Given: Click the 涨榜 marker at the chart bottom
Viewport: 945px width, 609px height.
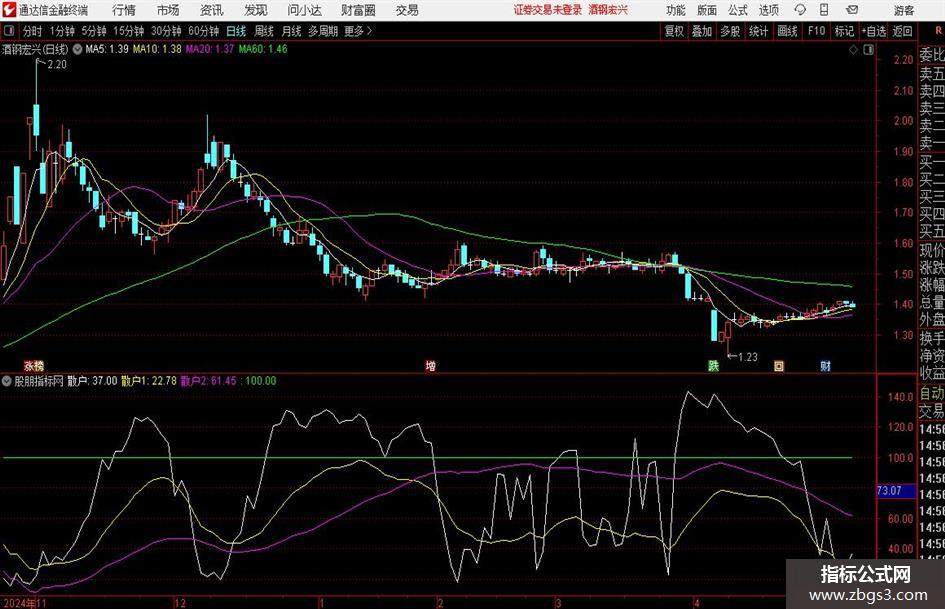Looking at the screenshot, I should pos(34,365).
